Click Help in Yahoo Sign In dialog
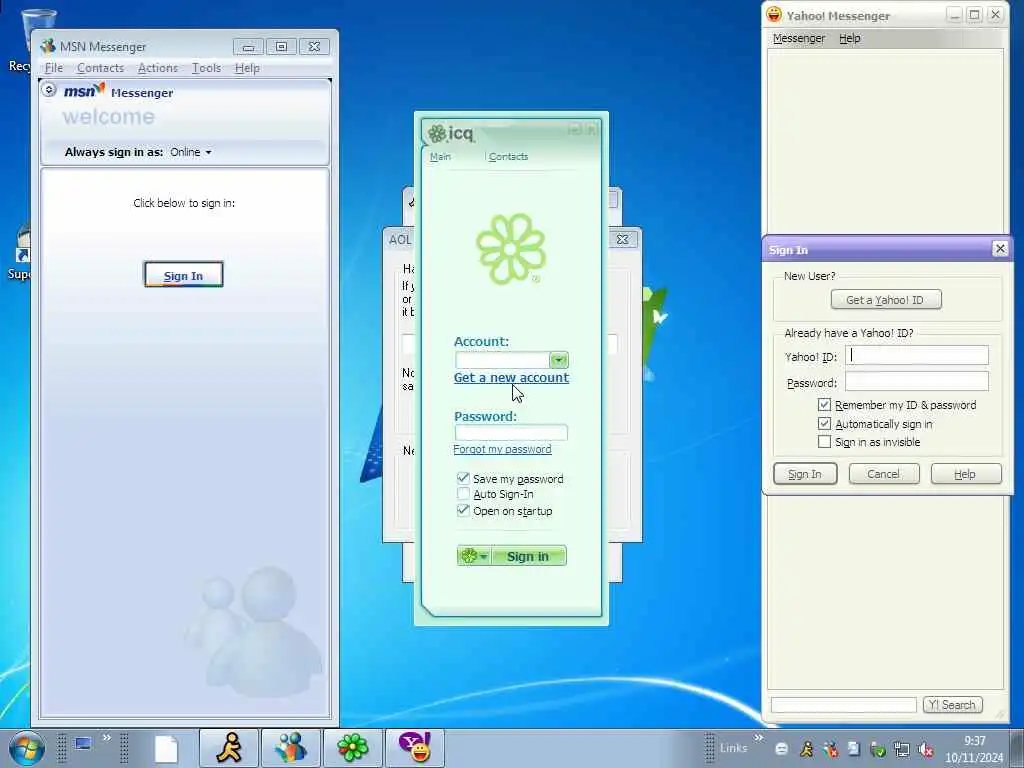 tap(965, 474)
